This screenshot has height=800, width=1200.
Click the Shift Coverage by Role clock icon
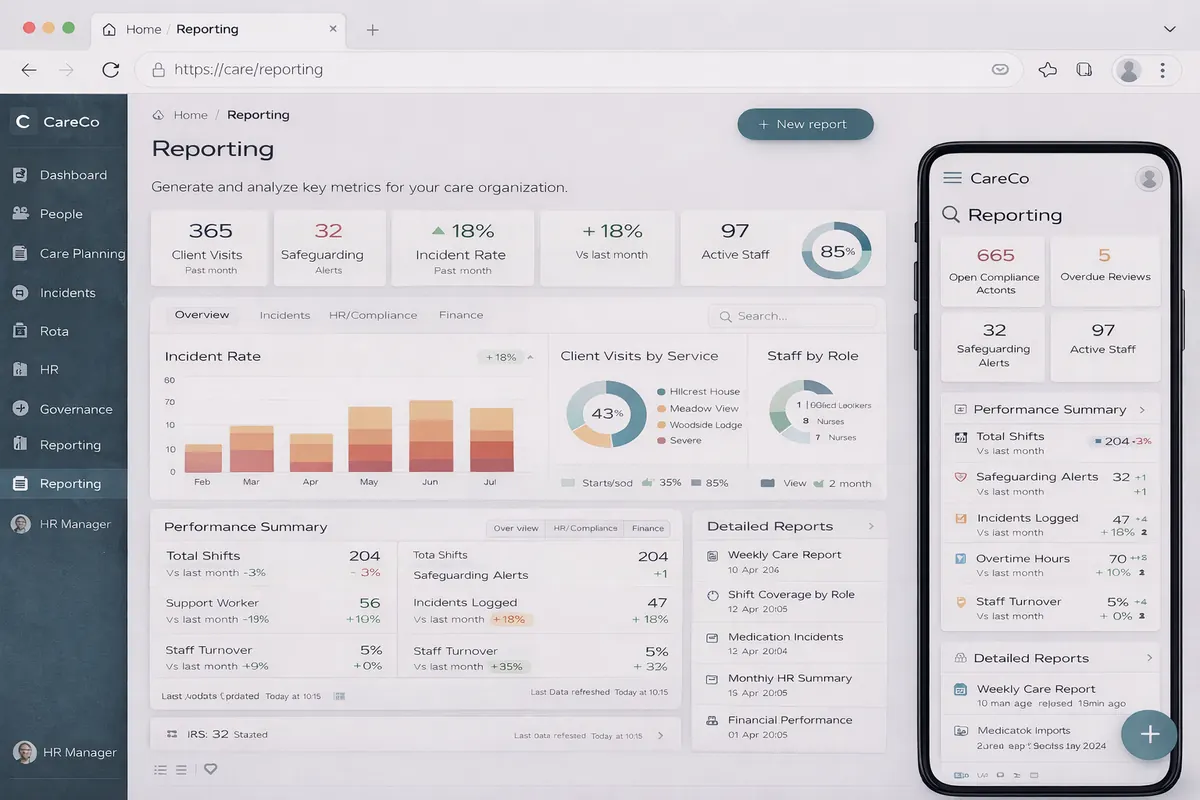point(711,595)
